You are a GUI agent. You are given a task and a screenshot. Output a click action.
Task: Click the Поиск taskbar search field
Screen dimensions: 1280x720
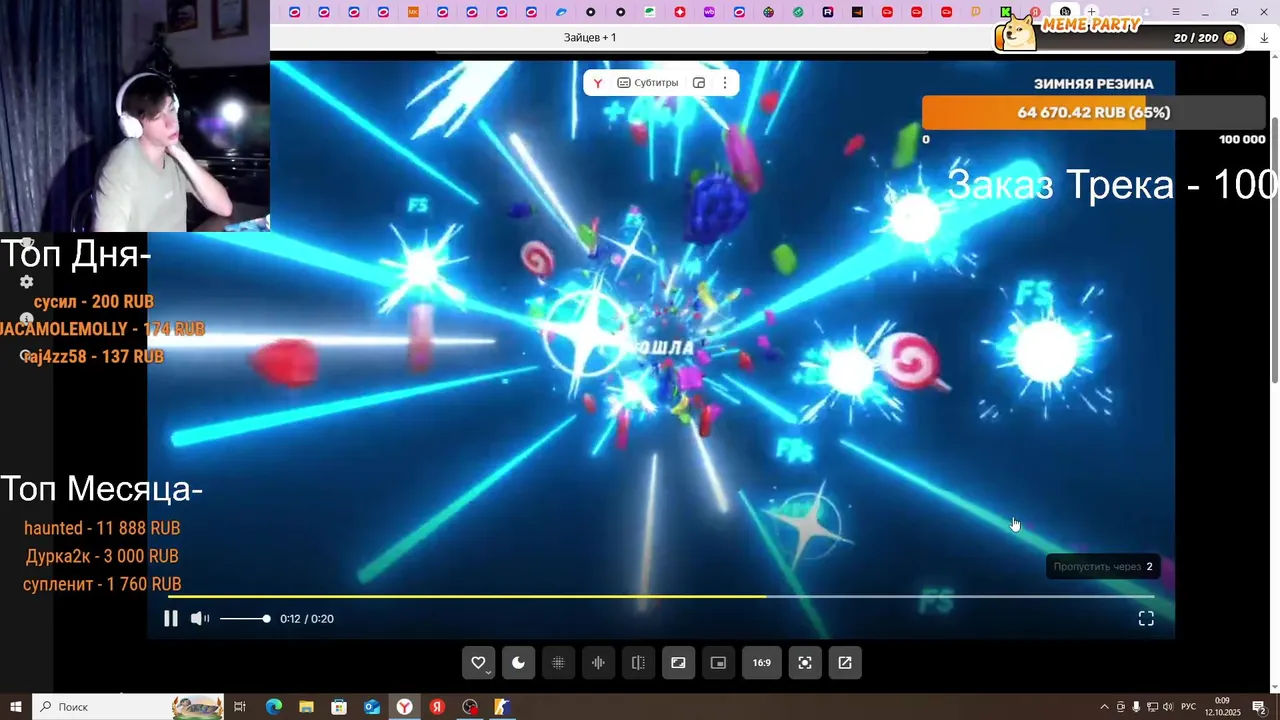tap(128, 707)
